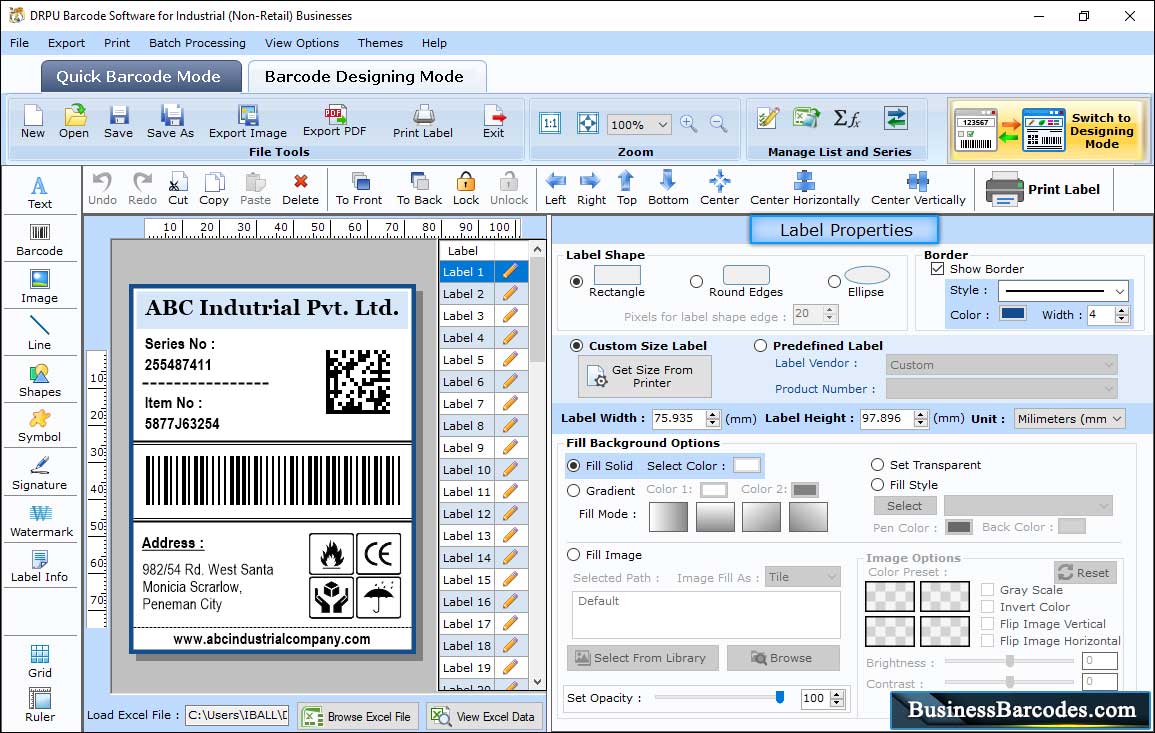This screenshot has width=1155, height=733.
Task: Open the Themes menu
Action: pyautogui.click(x=380, y=43)
